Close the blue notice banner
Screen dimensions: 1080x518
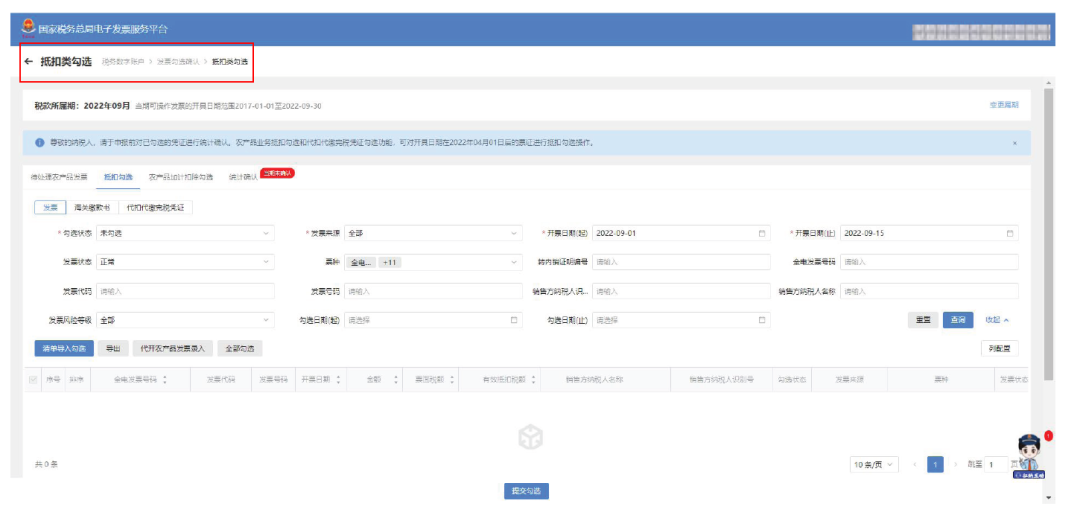(1015, 143)
